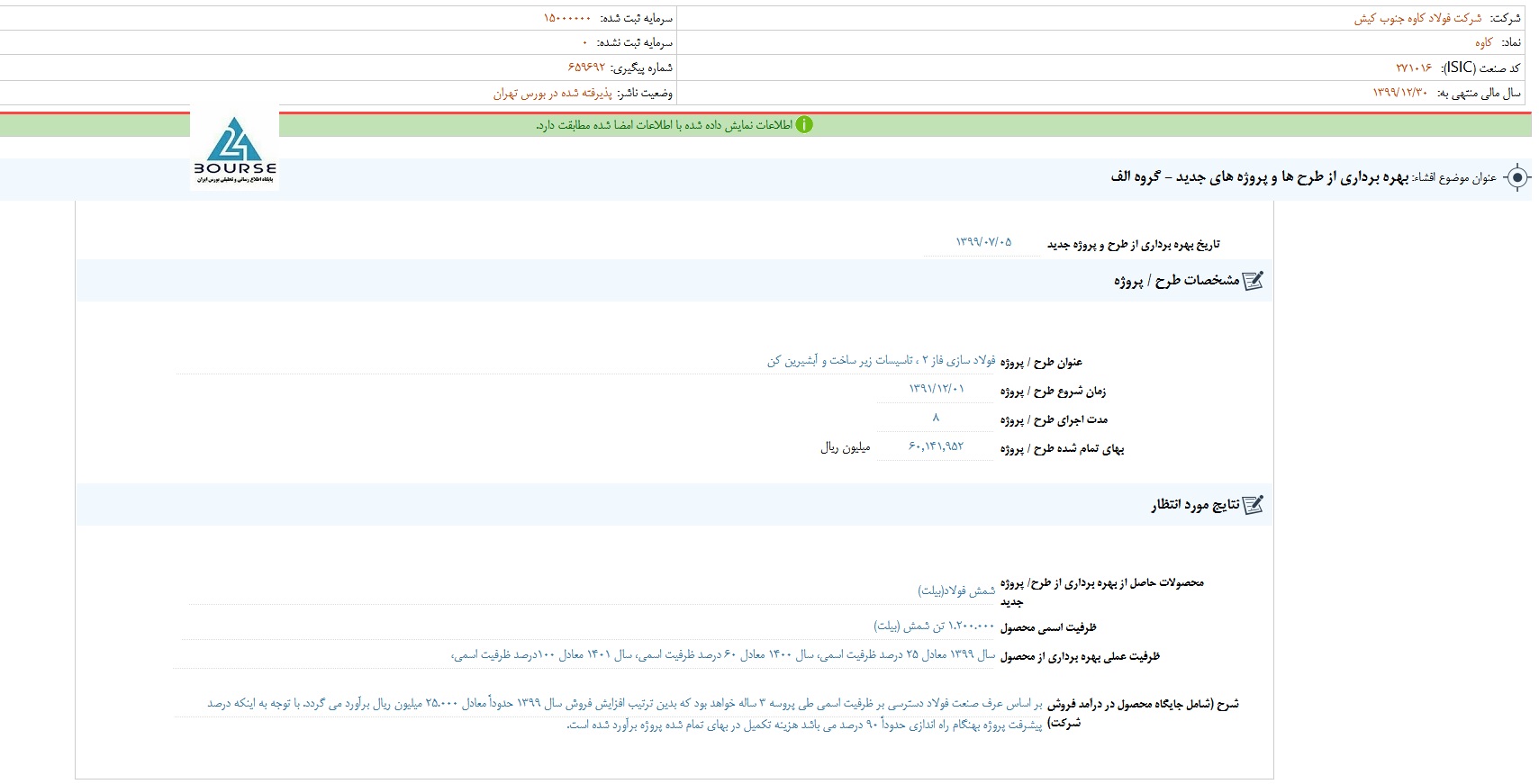Click the green info icon in notice bar
Viewport: 1539px width, 784px height.
click(804, 125)
